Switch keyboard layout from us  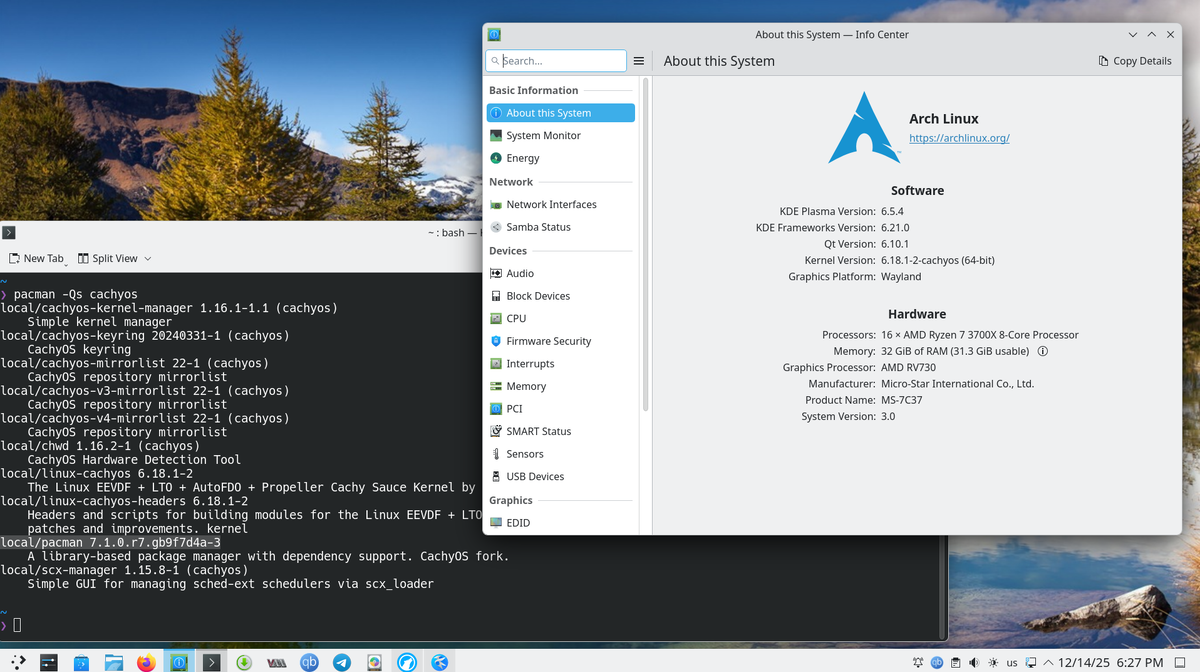click(x=1010, y=661)
